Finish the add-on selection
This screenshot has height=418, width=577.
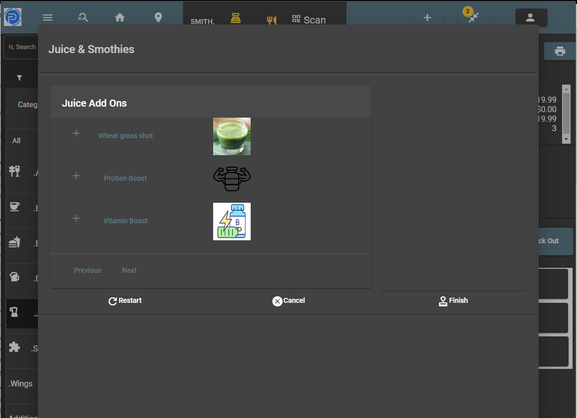453,301
